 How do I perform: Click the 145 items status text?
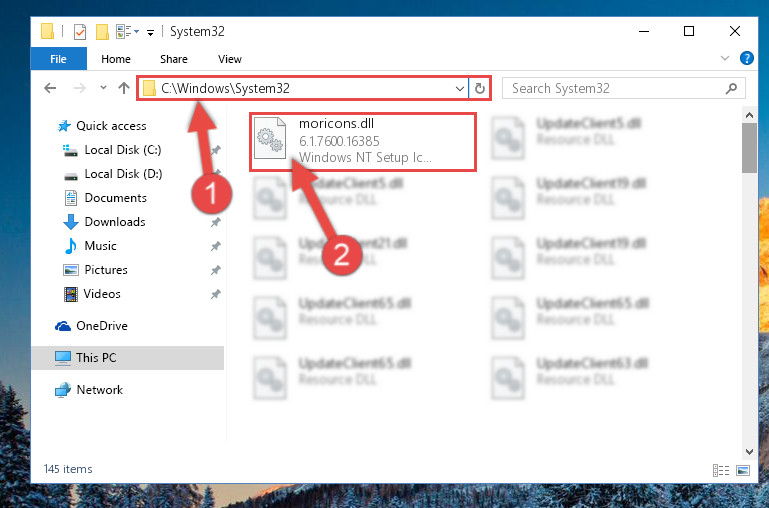click(68, 469)
